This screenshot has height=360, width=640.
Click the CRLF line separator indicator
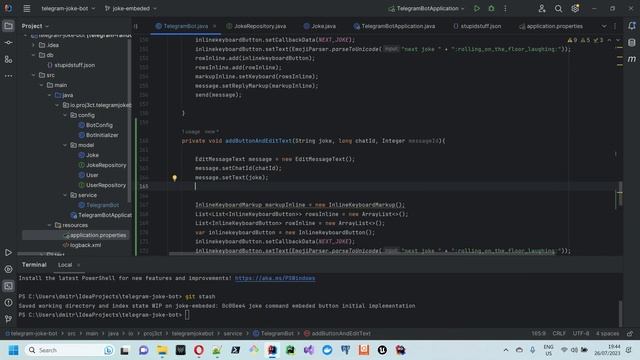559,333
